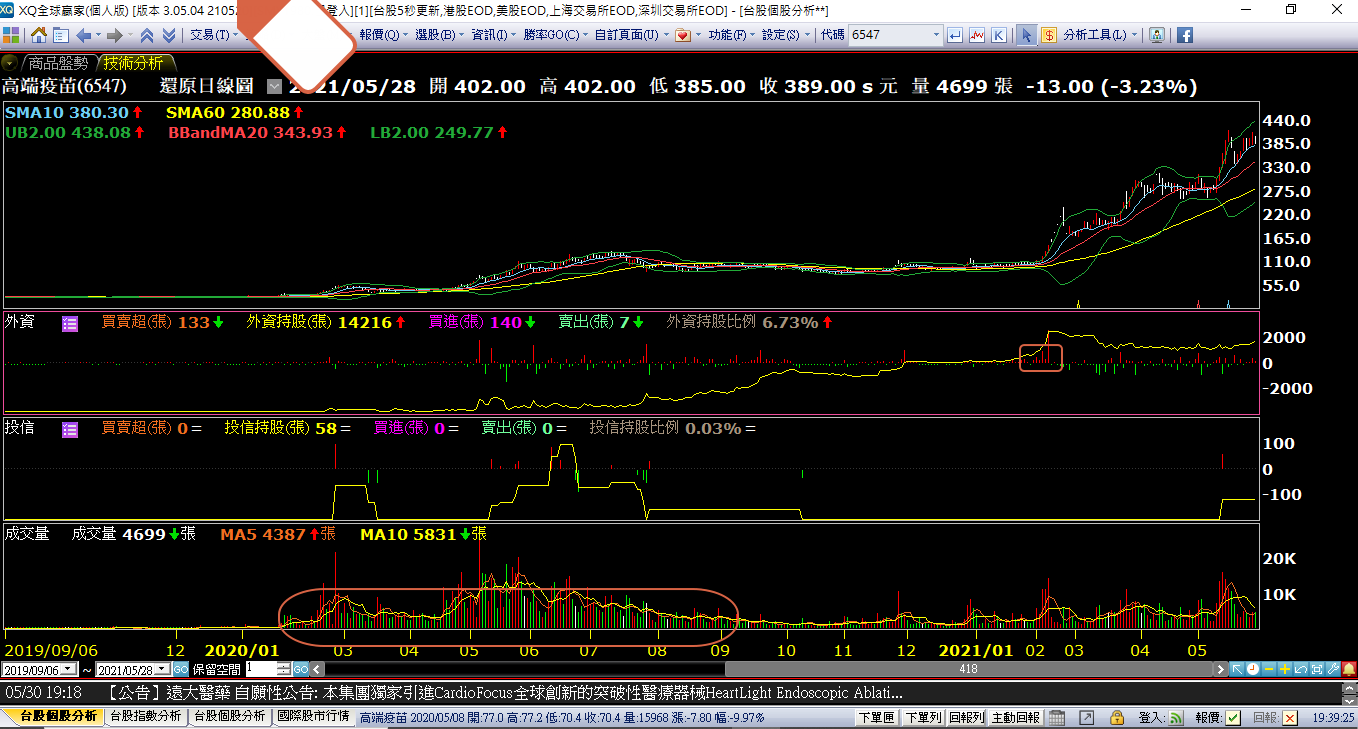Open the stock code 6547 dropdown
This screenshot has width=1358, height=729.
click(x=936, y=35)
